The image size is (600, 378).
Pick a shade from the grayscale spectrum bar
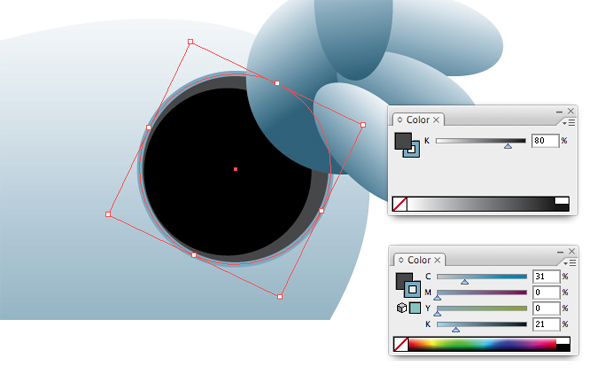point(481,204)
